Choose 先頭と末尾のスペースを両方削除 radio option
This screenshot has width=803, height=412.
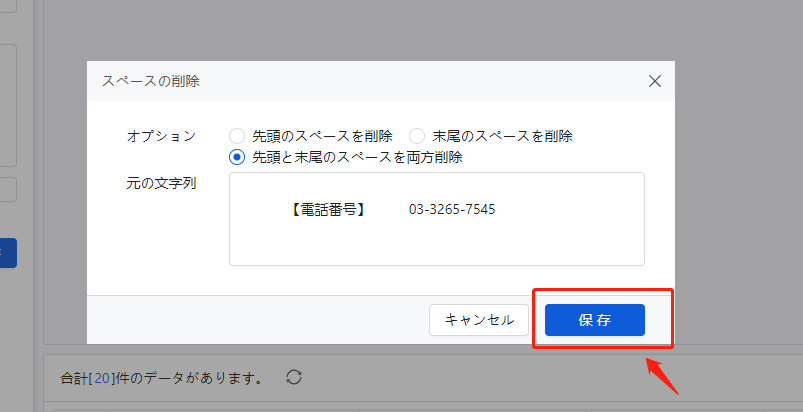[237, 157]
